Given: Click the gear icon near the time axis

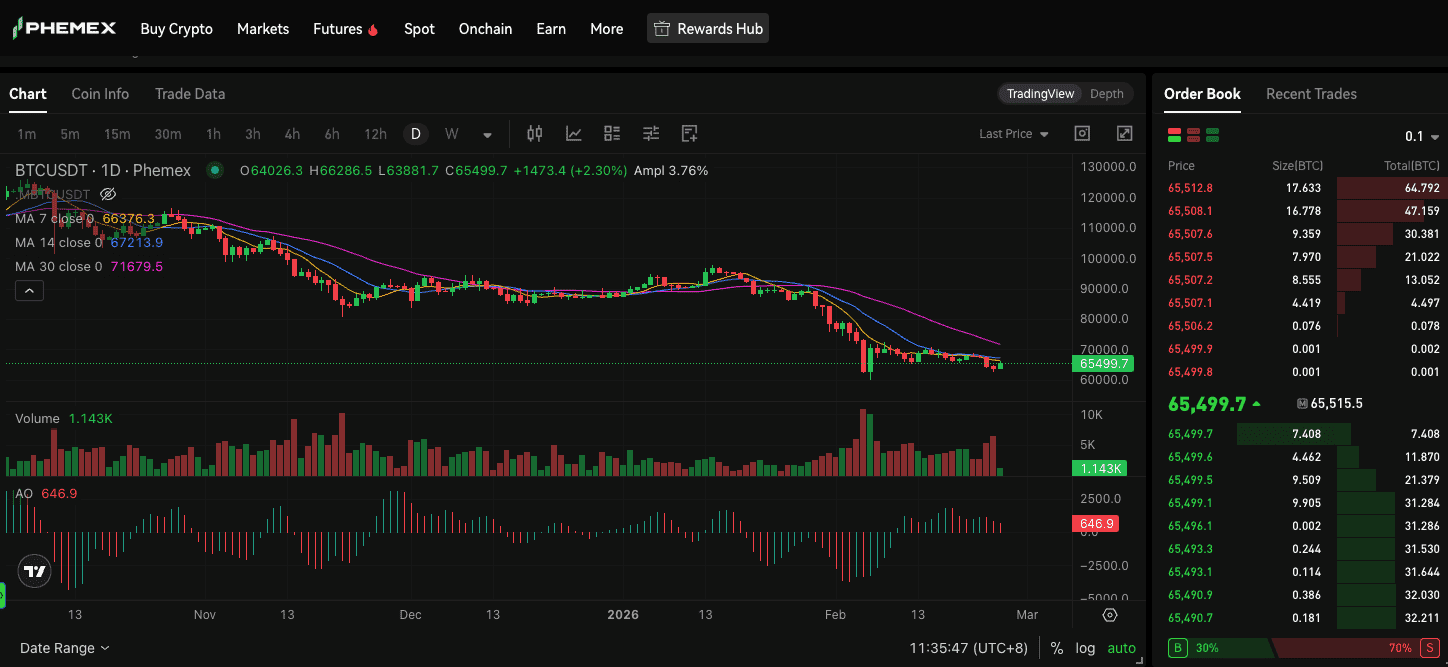Looking at the screenshot, I should (x=1109, y=615).
